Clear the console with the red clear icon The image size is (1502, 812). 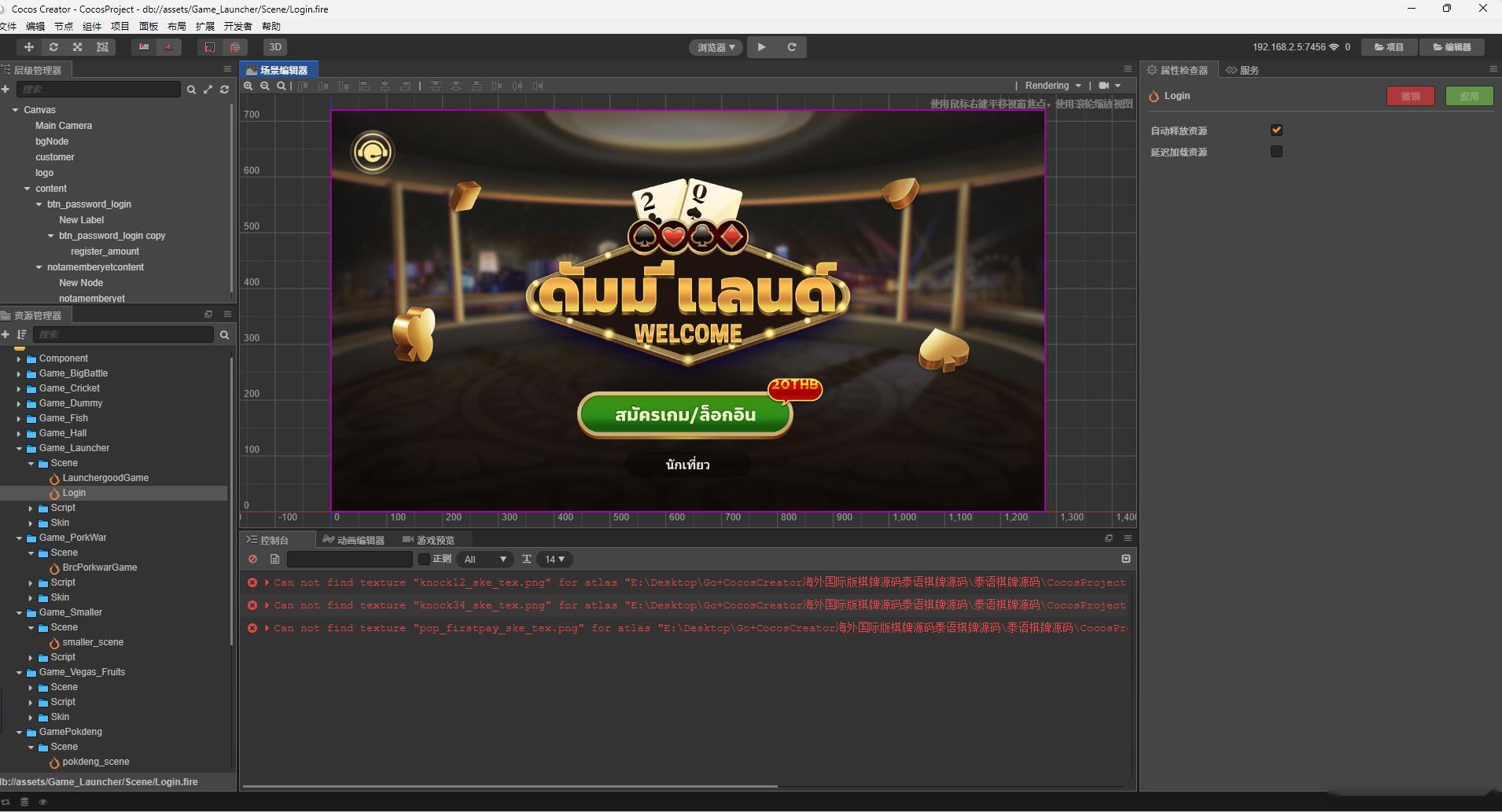point(252,559)
